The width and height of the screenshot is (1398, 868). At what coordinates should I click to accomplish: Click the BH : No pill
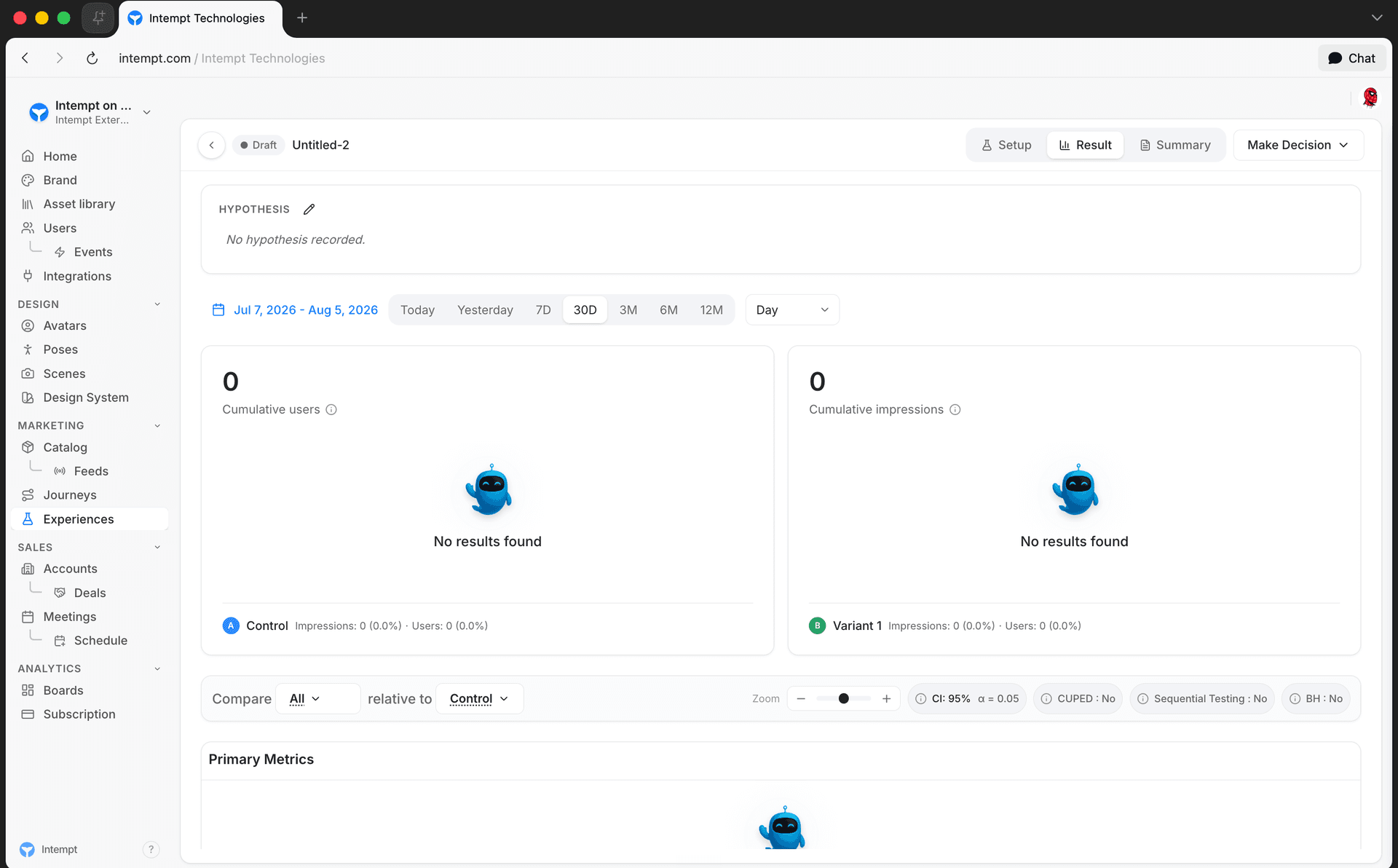[1316, 698]
